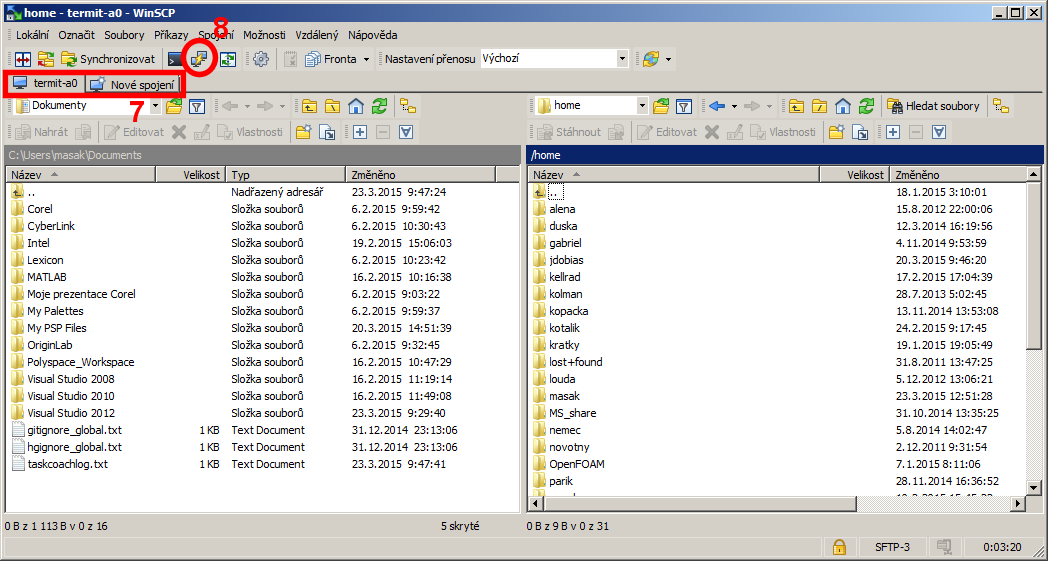1048x561 pixels.
Task: Refresh the remote panel listing
Action: [867, 106]
